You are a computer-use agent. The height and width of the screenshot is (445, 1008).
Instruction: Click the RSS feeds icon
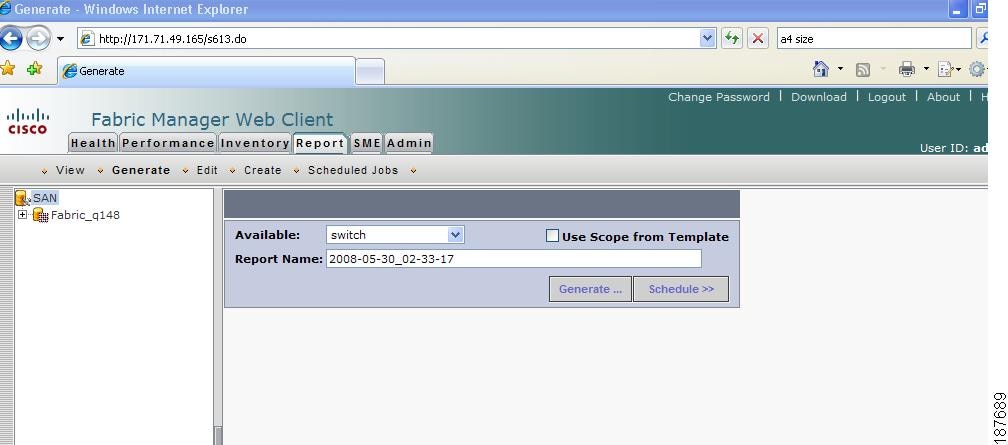(863, 69)
